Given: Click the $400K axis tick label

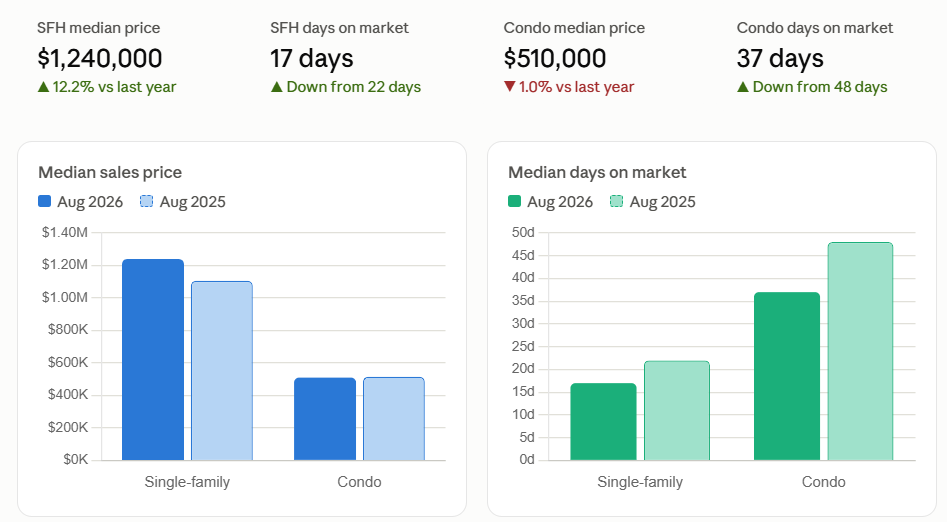Looking at the screenshot, I should point(68,395).
